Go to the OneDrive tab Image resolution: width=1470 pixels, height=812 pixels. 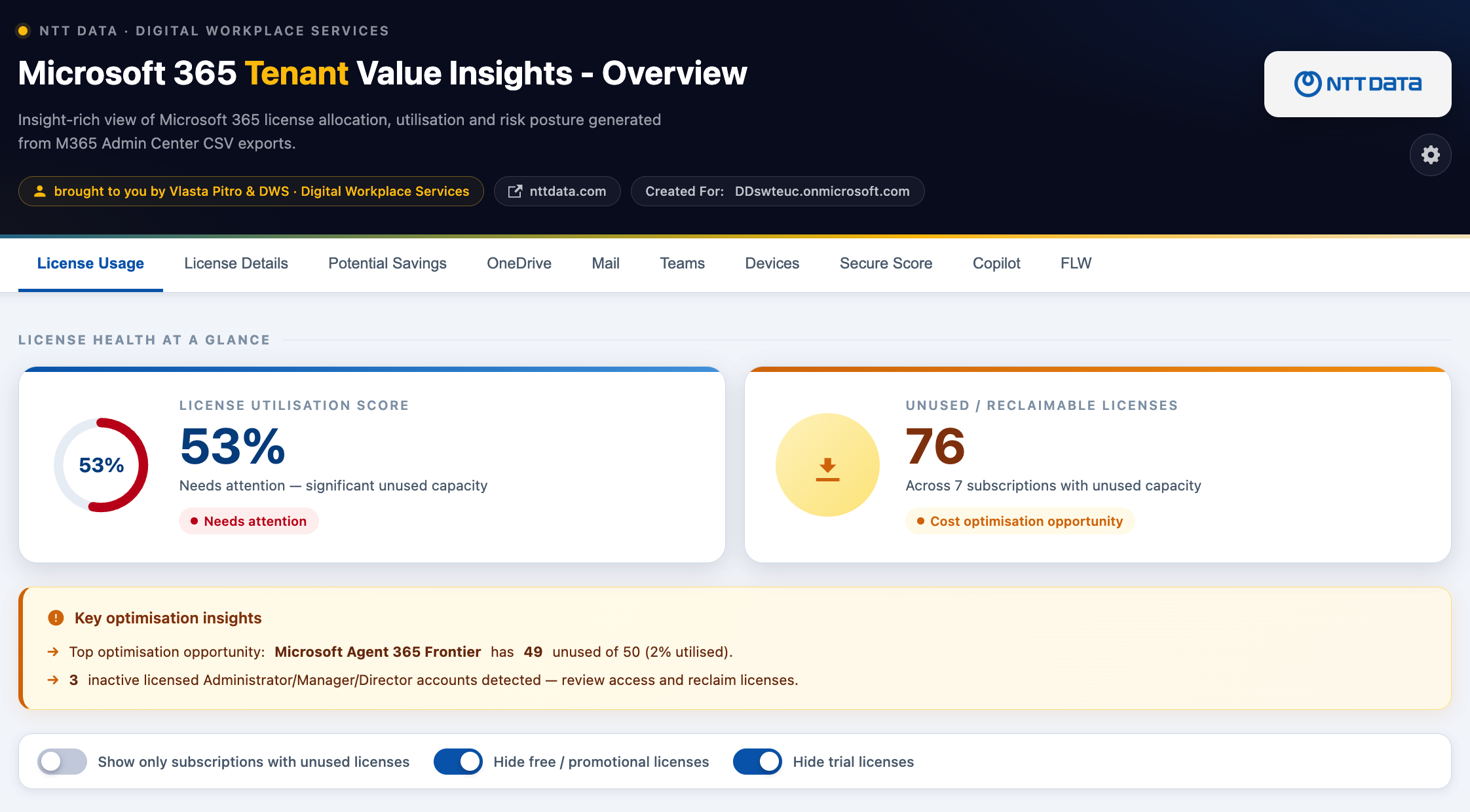point(519,263)
